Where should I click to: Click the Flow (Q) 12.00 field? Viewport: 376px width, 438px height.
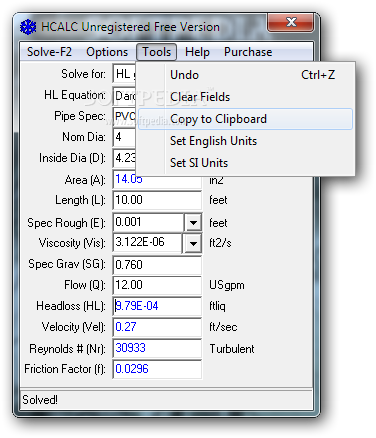pyautogui.click(x=157, y=285)
